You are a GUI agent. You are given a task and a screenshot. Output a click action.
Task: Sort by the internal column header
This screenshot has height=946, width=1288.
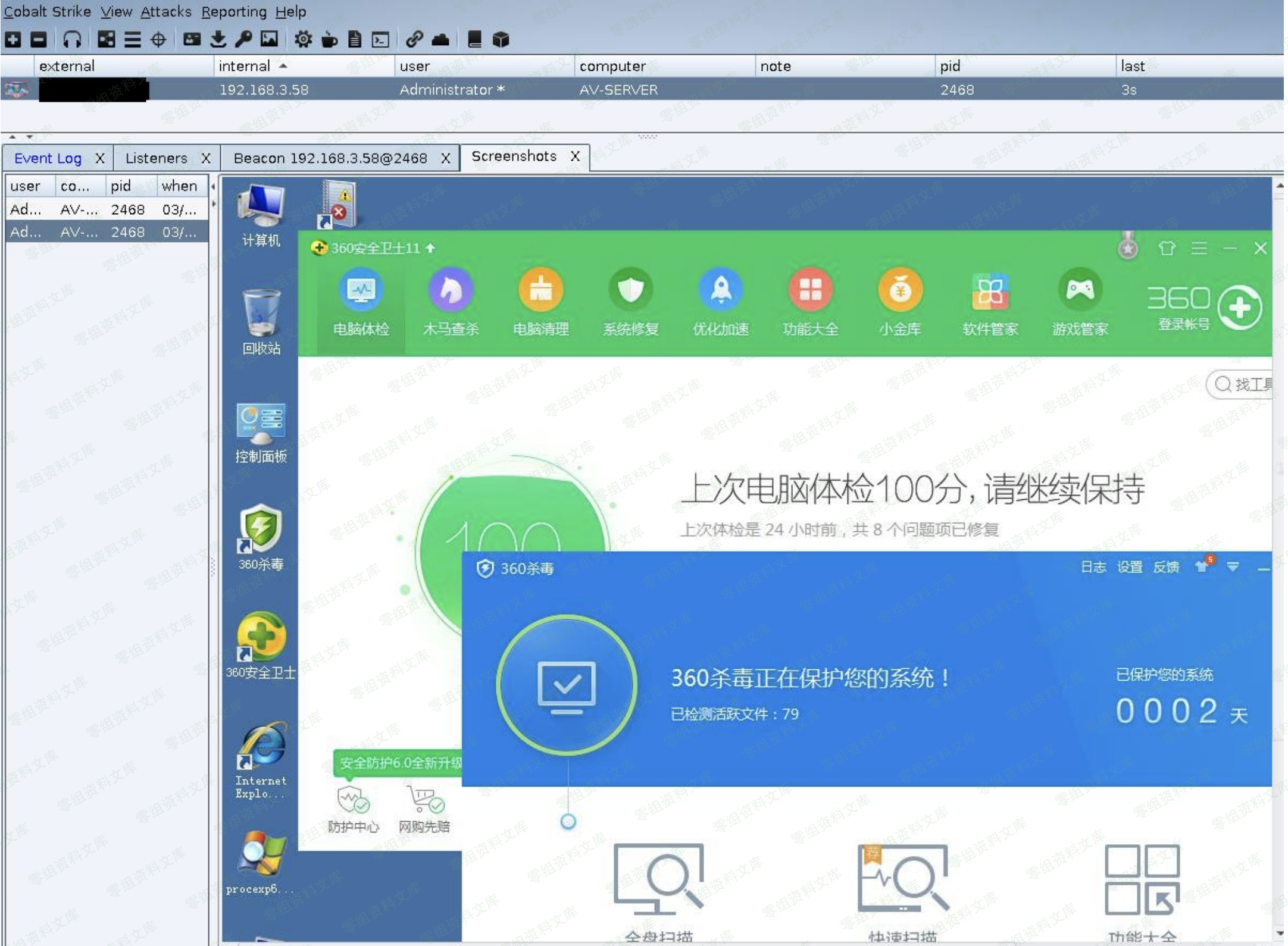(x=245, y=66)
